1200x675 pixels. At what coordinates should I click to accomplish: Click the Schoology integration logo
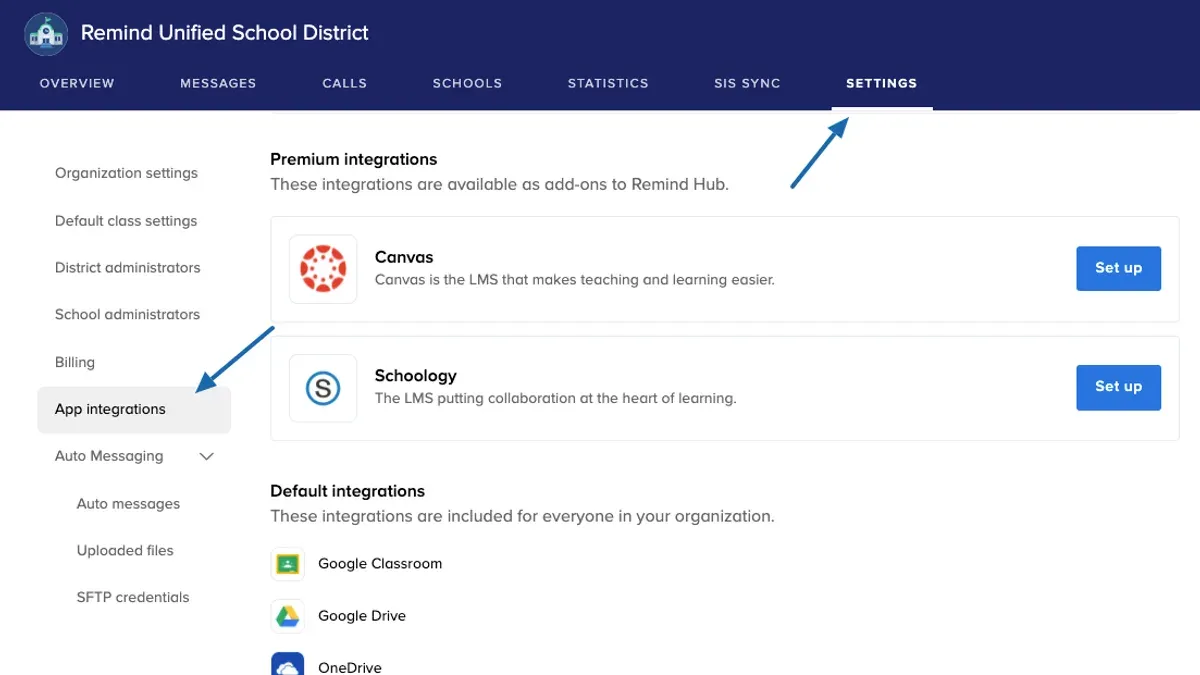323,388
